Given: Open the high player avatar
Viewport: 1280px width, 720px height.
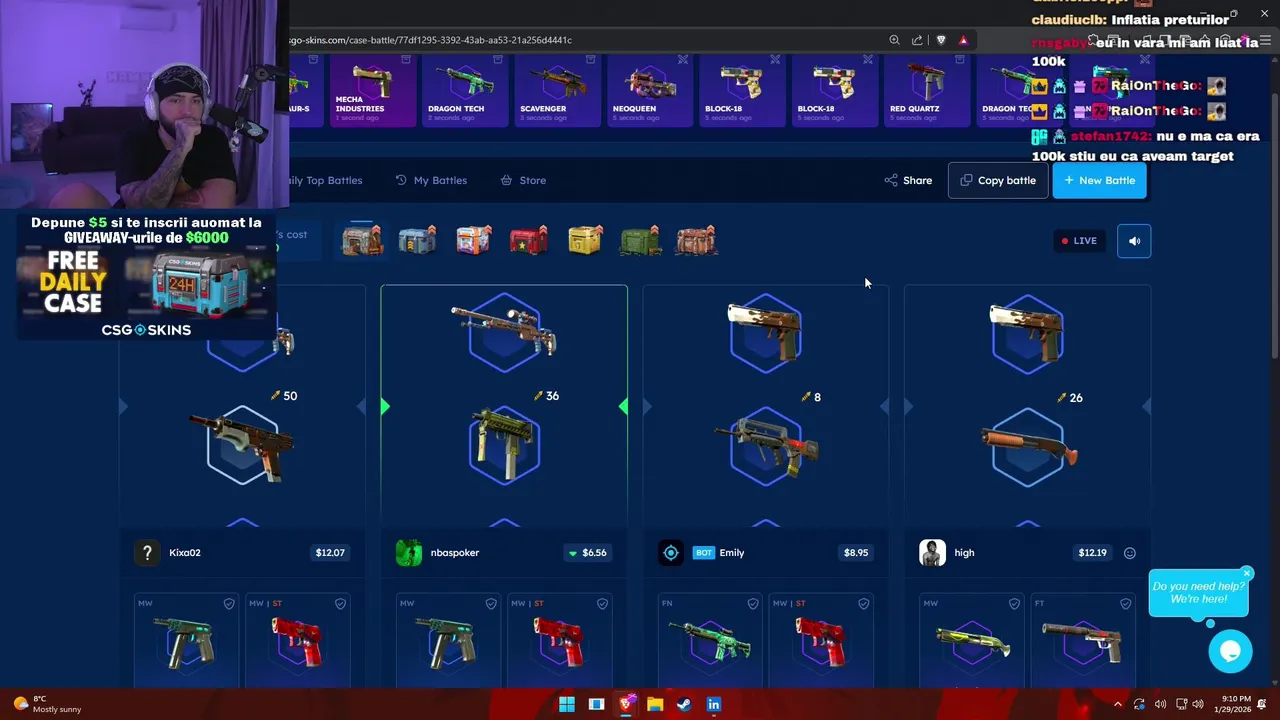Looking at the screenshot, I should point(932,553).
